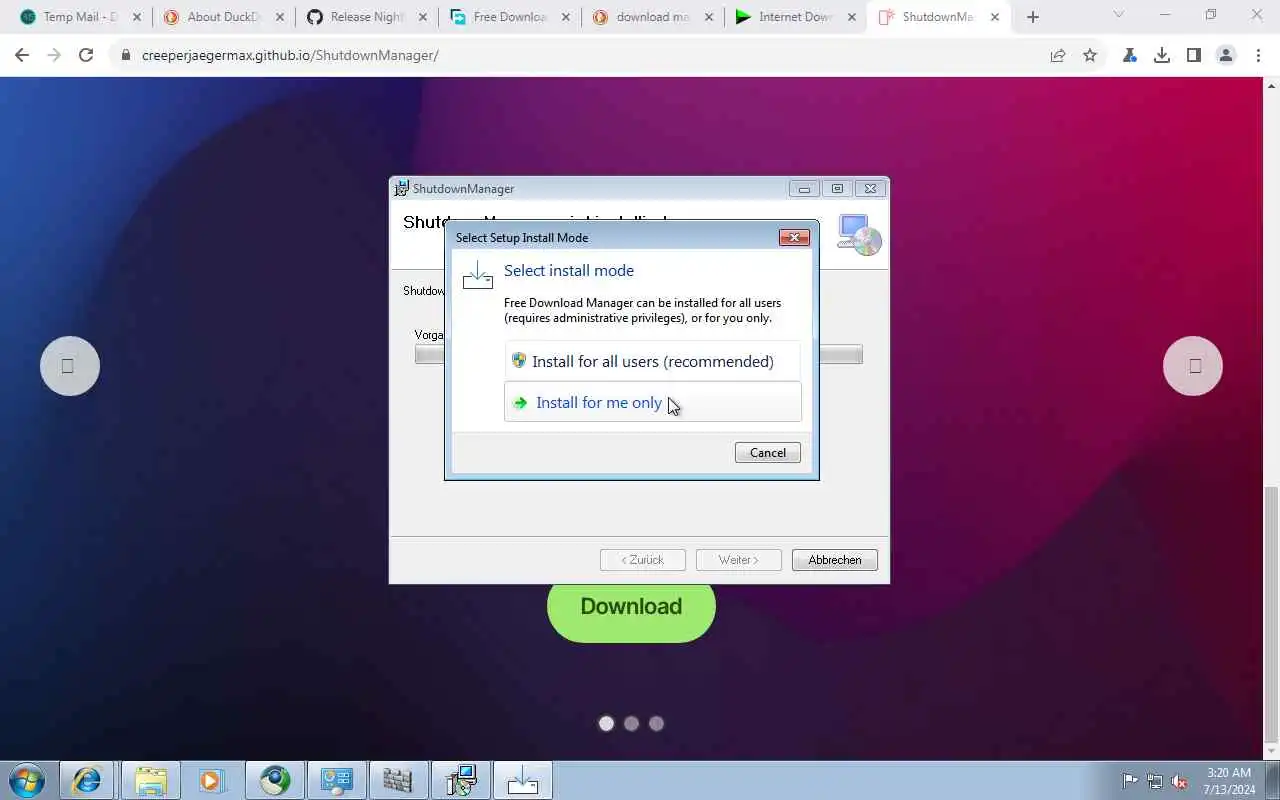Choose Install for all users (recommended)
Image resolution: width=1280 pixels, height=800 pixels.
click(x=652, y=361)
